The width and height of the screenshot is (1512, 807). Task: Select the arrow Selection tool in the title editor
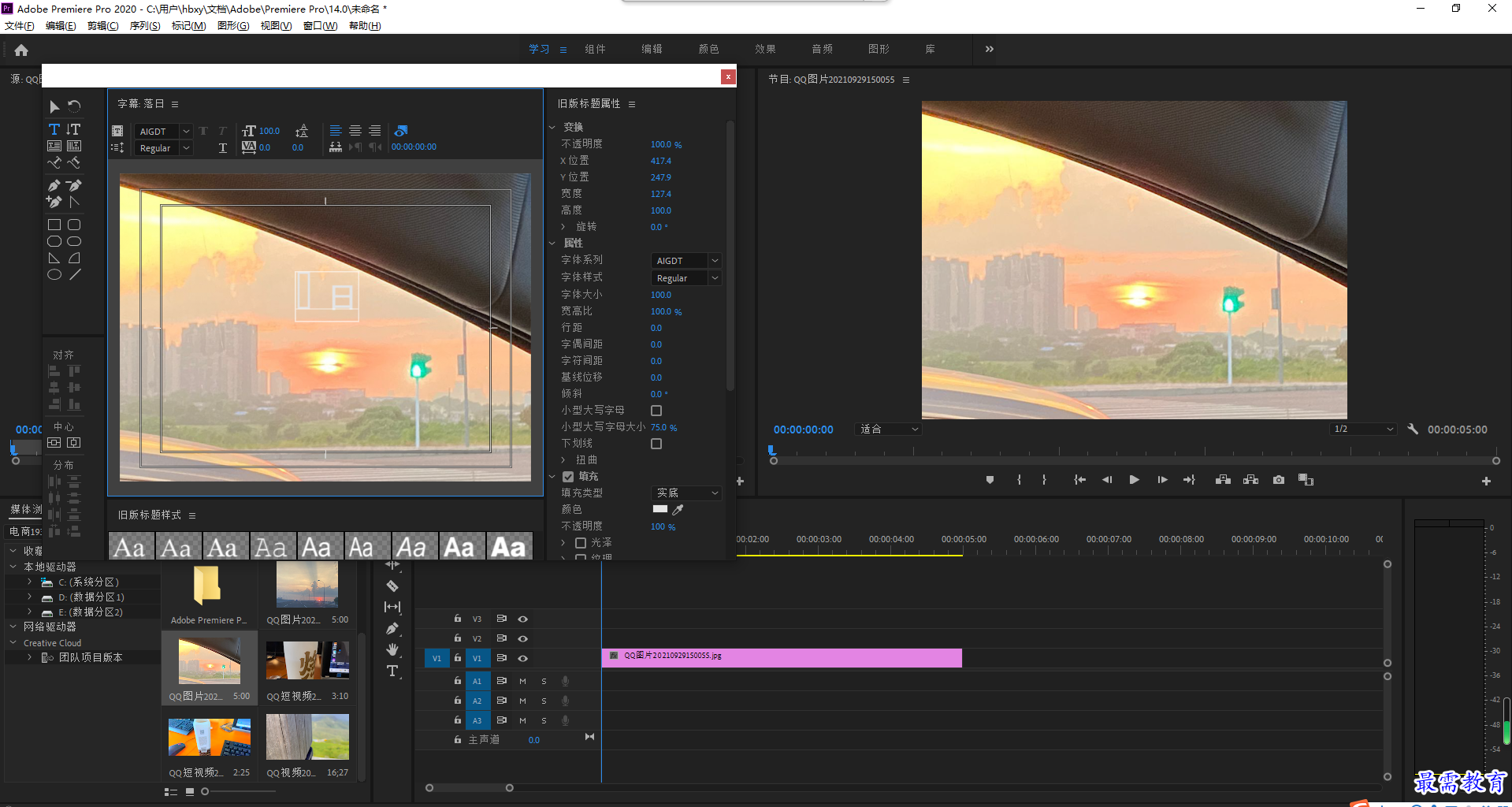(x=54, y=106)
